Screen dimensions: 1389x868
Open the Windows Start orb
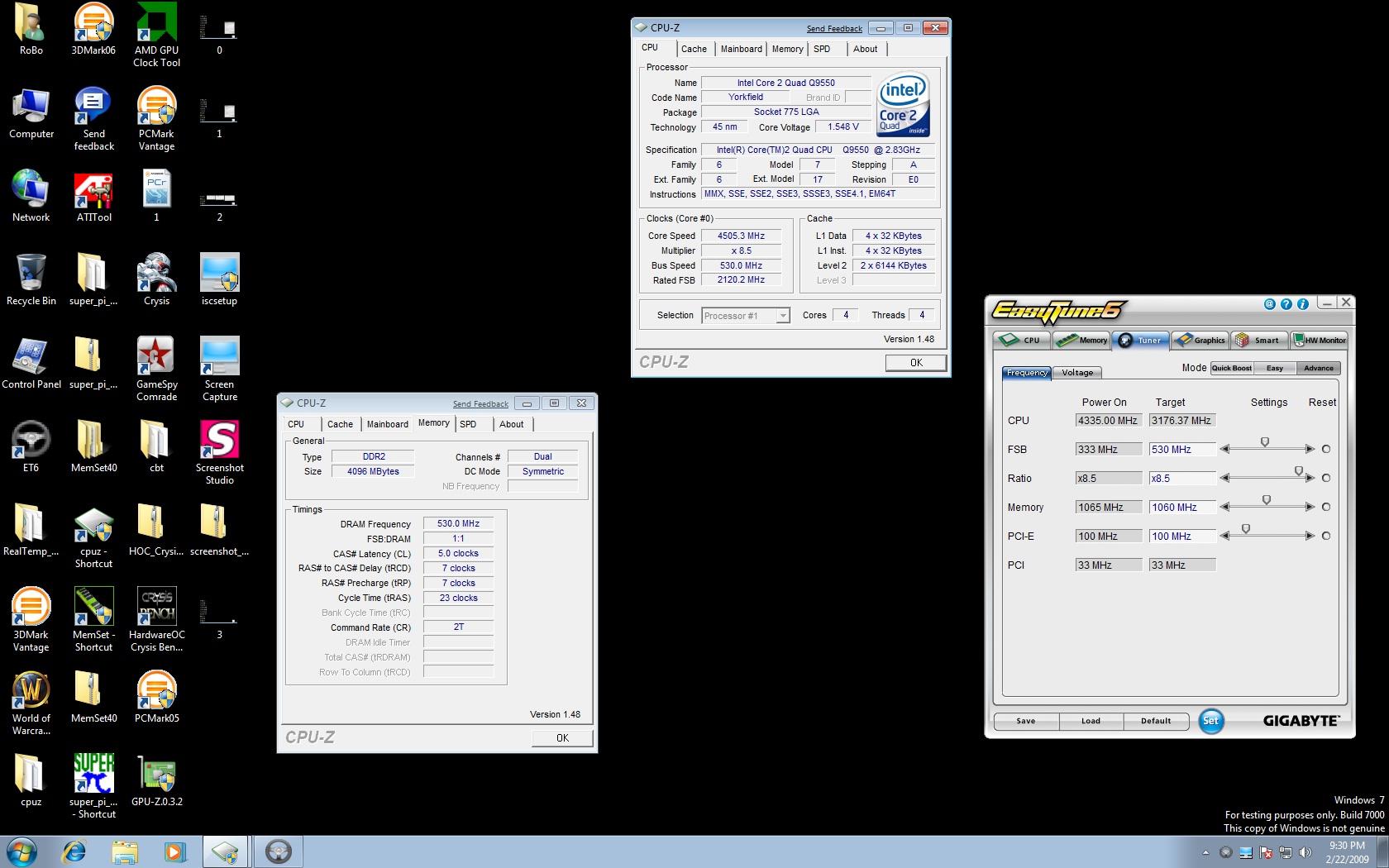(x=21, y=851)
